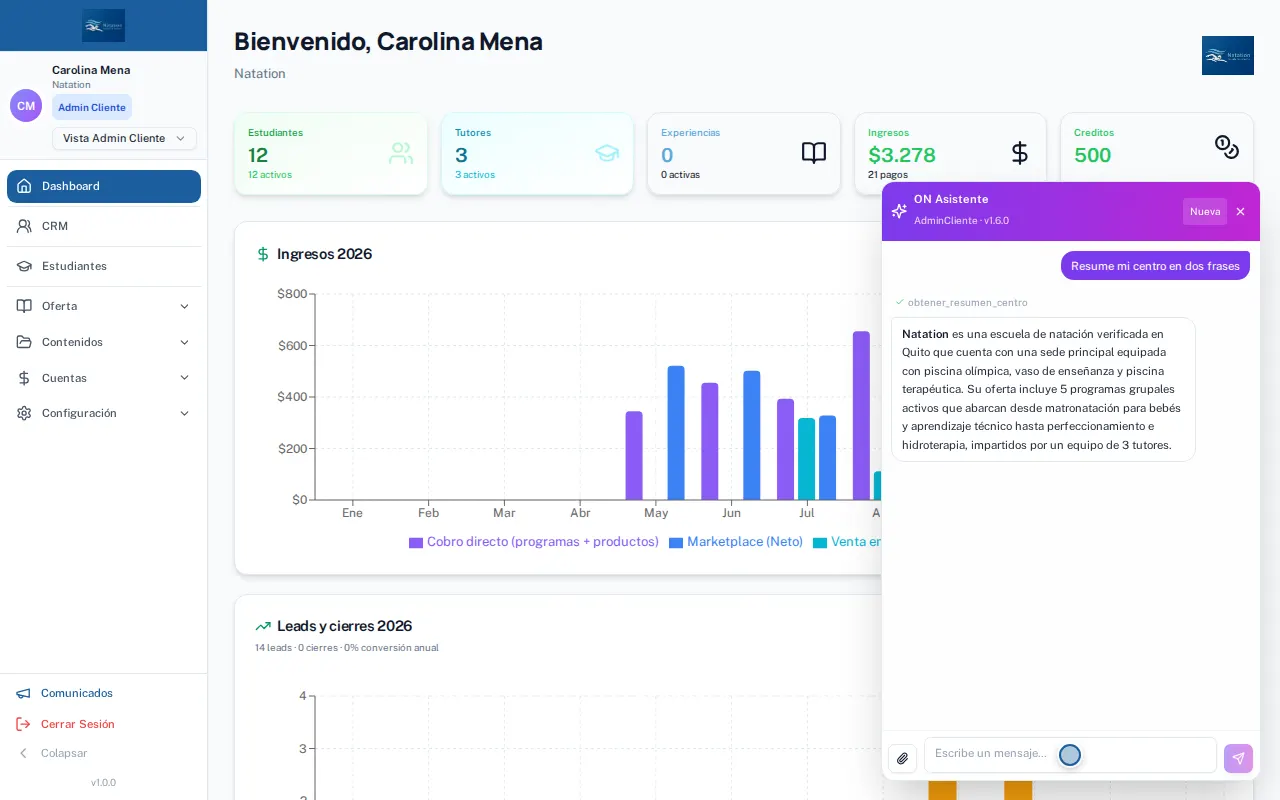
Task: Click the Estudiantes stat card showing 12
Action: pyautogui.click(x=331, y=153)
